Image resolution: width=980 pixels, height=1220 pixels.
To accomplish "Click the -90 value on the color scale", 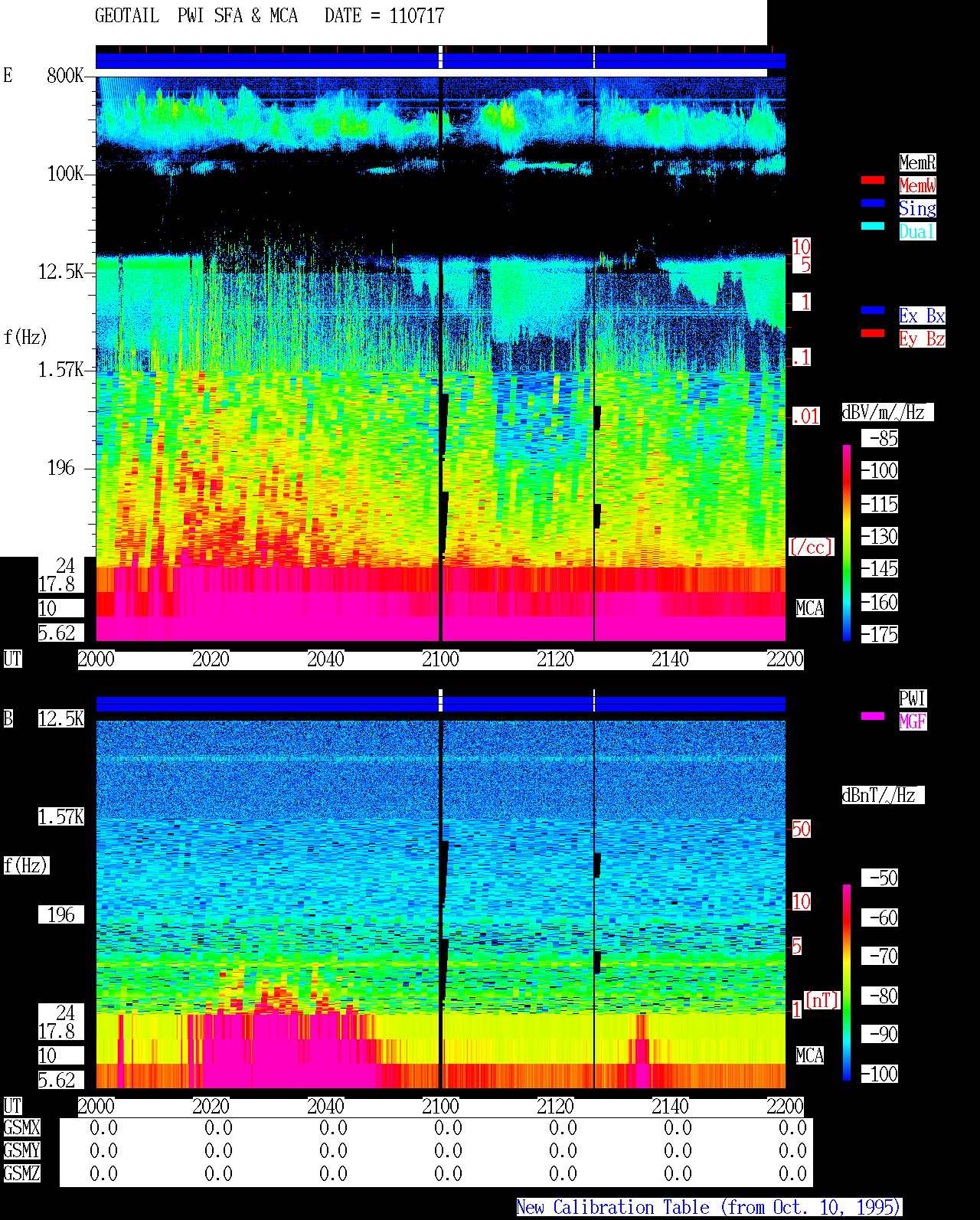I will point(880,1034).
